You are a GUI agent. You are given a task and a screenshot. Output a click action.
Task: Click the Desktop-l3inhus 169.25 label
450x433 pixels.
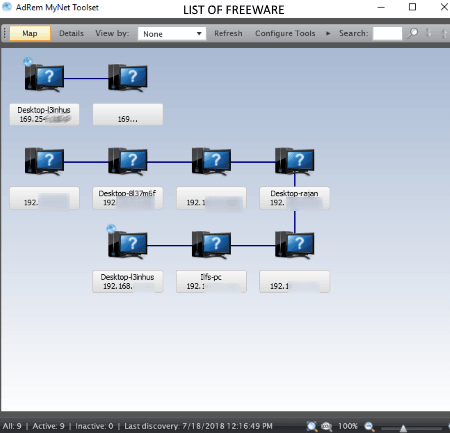44,114
